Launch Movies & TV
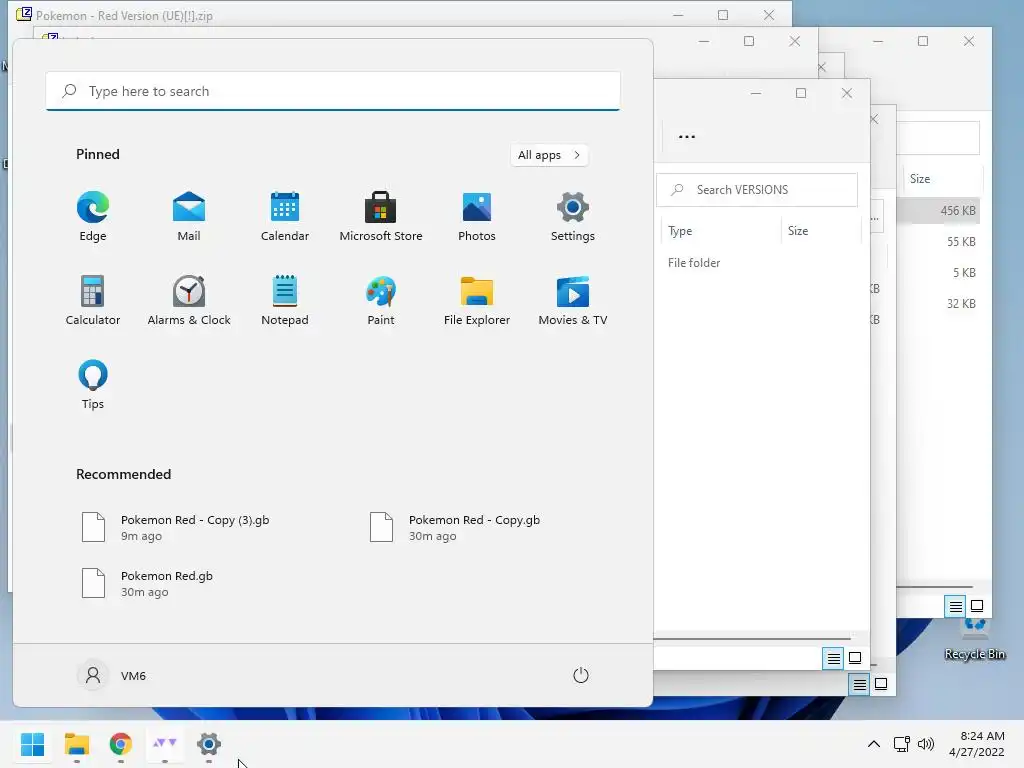Viewport: 1024px width, 768px height. (x=573, y=300)
